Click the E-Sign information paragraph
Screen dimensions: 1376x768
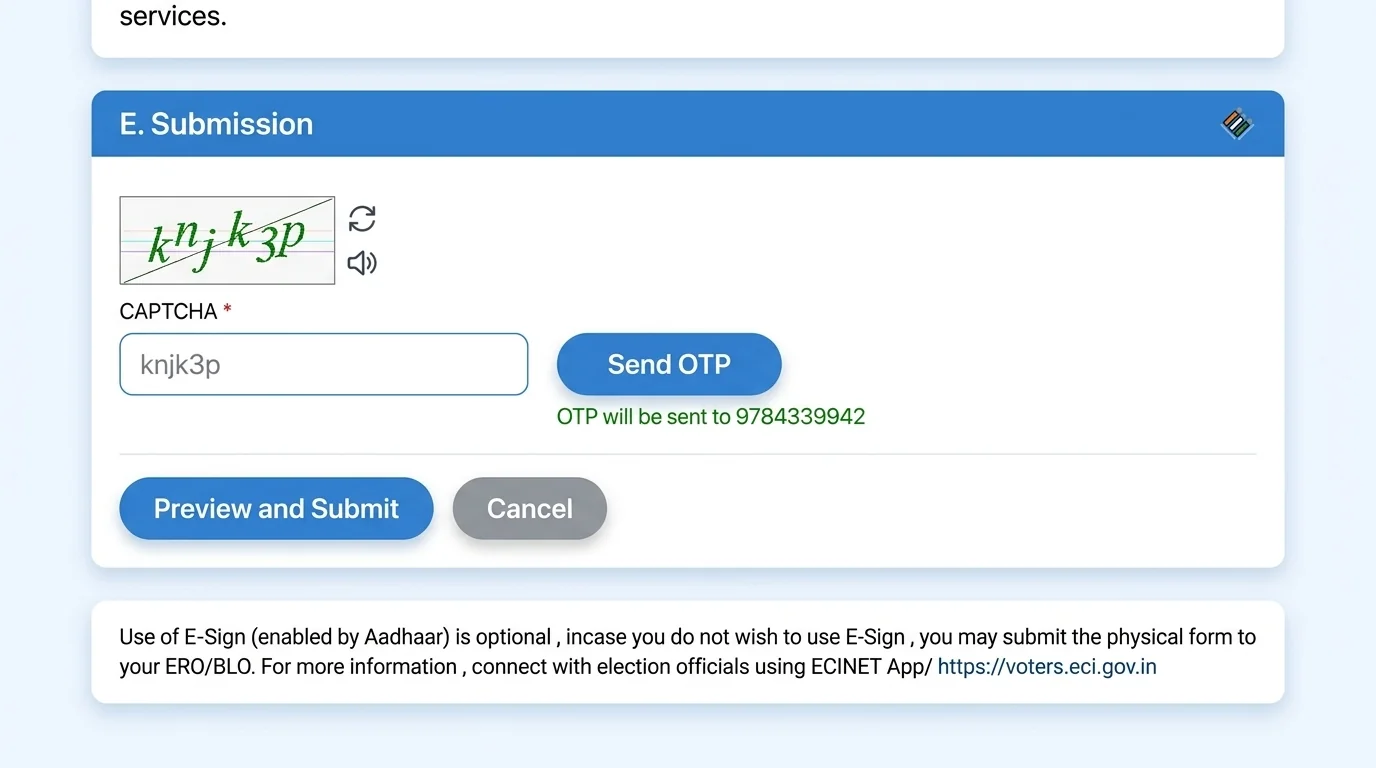tap(688, 652)
